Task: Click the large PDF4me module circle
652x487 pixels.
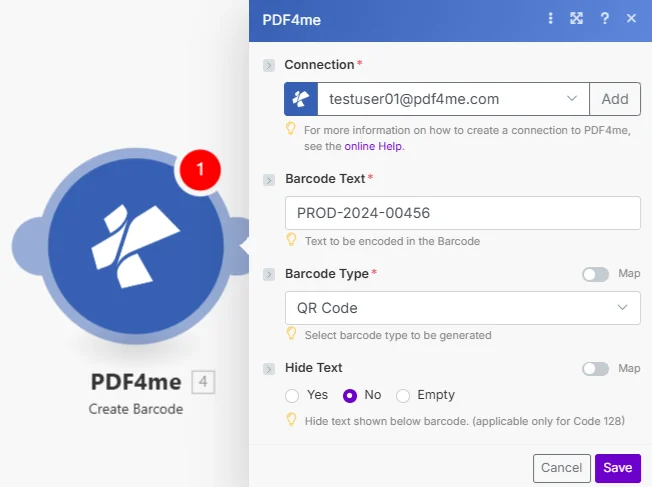Action: click(x=136, y=246)
